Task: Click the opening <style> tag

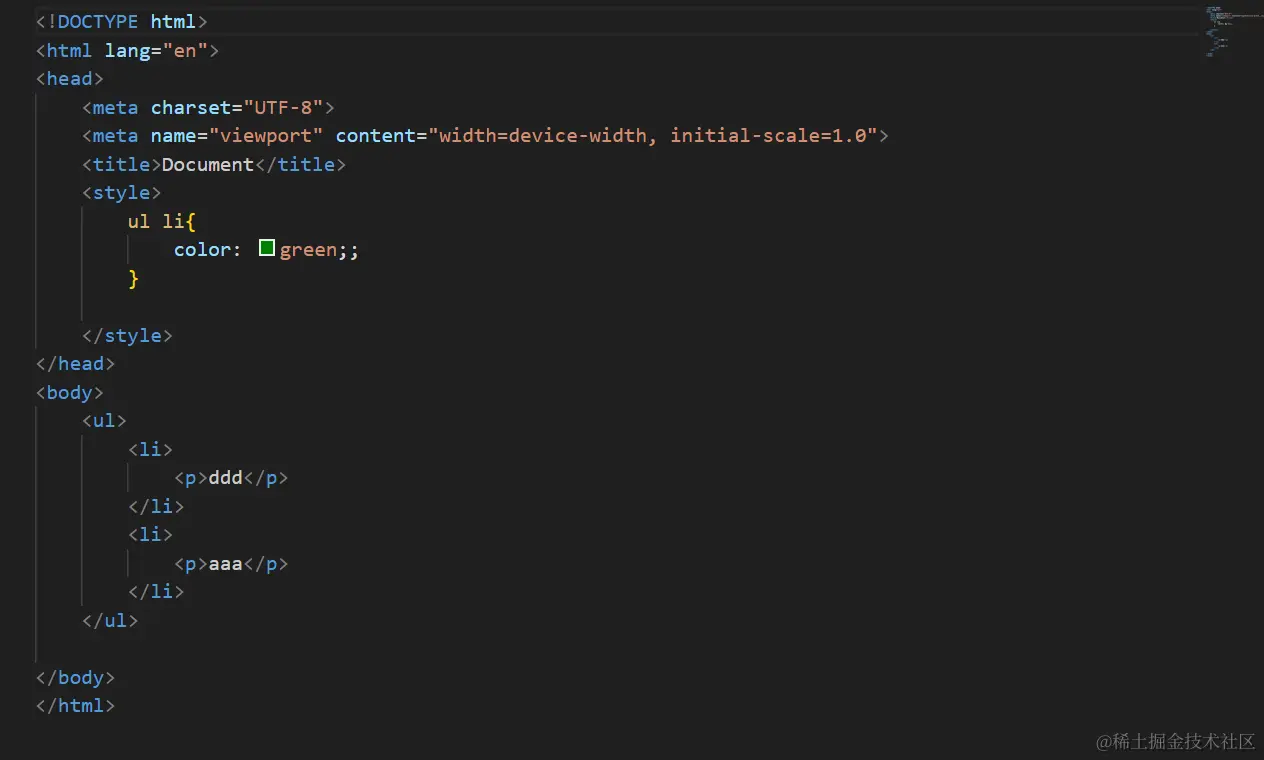Action: pyautogui.click(x=121, y=192)
